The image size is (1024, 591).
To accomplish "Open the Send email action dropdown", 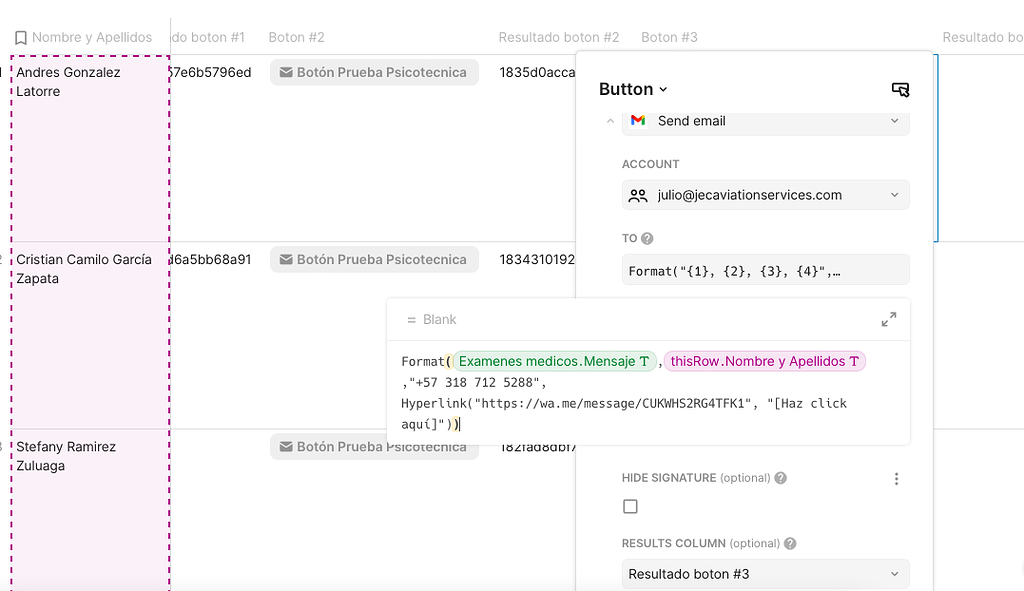I will 894,121.
